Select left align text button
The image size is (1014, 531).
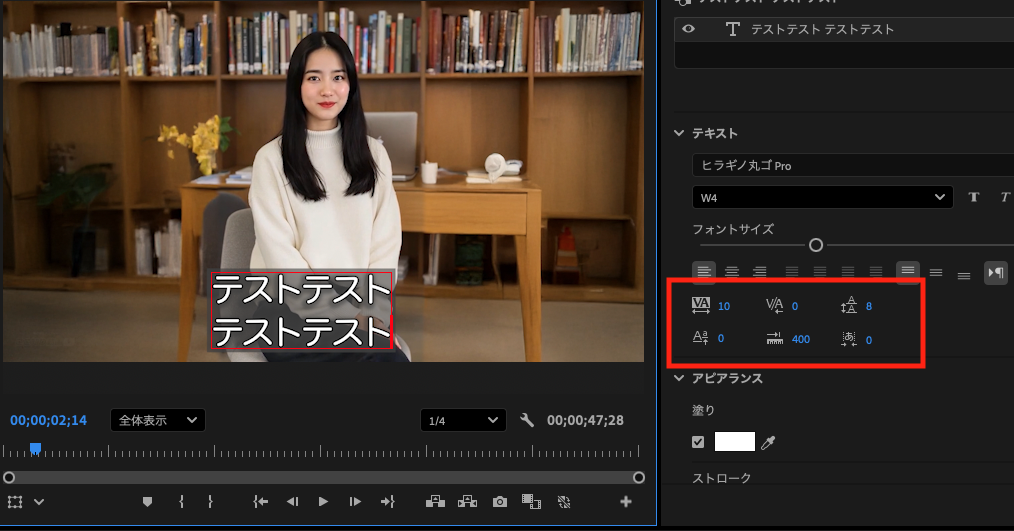(x=704, y=271)
